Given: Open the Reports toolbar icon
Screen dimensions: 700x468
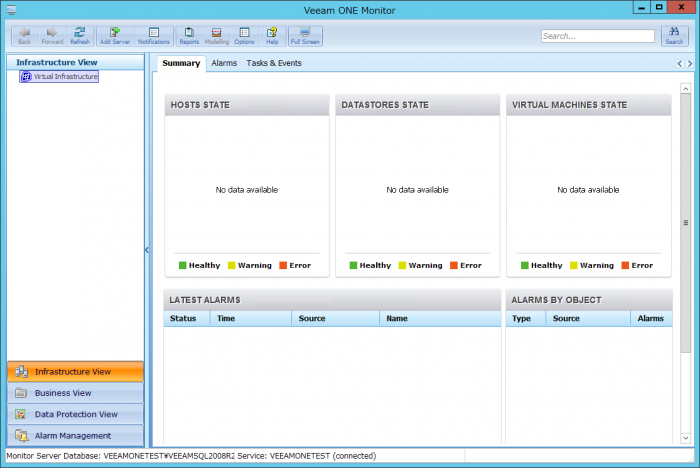Looking at the screenshot, I should 189,36.
